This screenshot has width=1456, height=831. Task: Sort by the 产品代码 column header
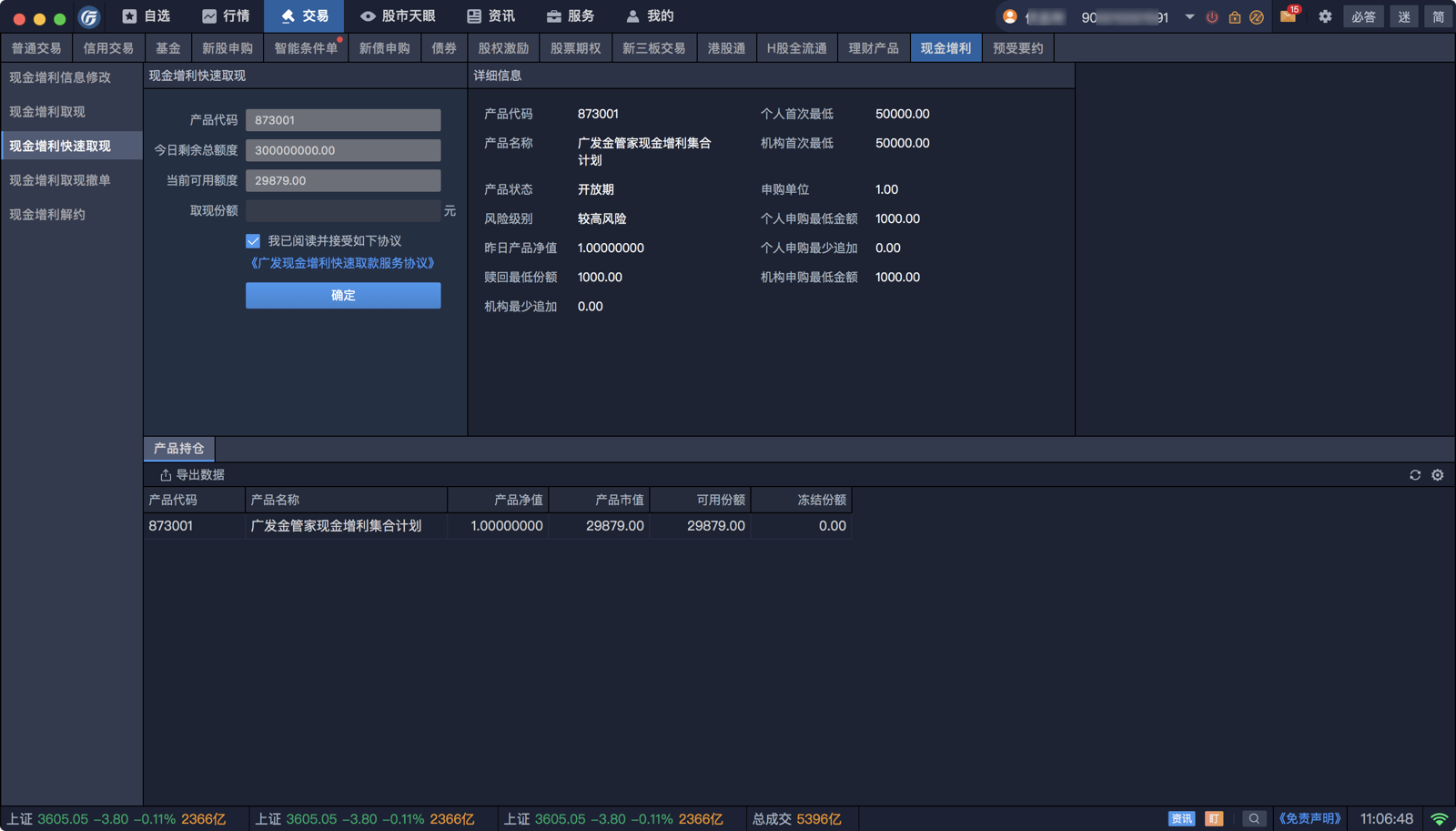(195, 500)
